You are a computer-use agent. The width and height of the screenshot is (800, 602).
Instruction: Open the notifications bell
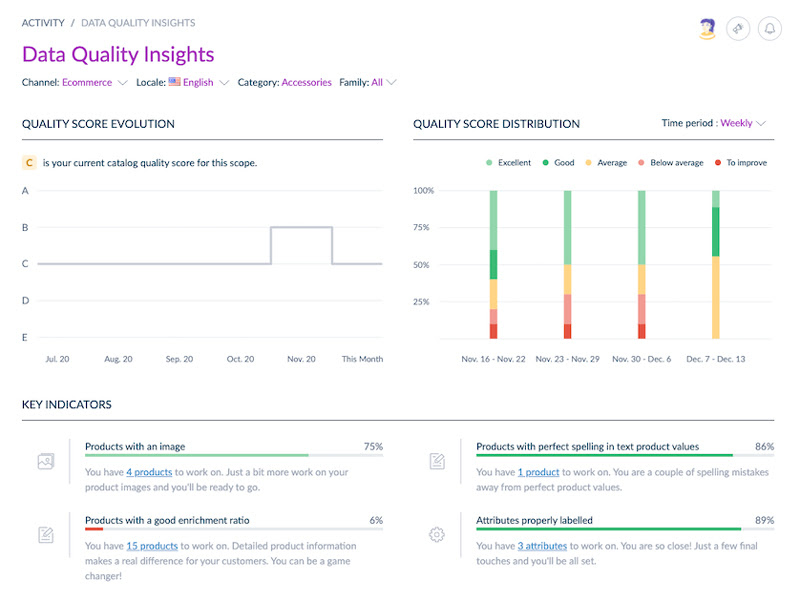(x=770, y=29)
